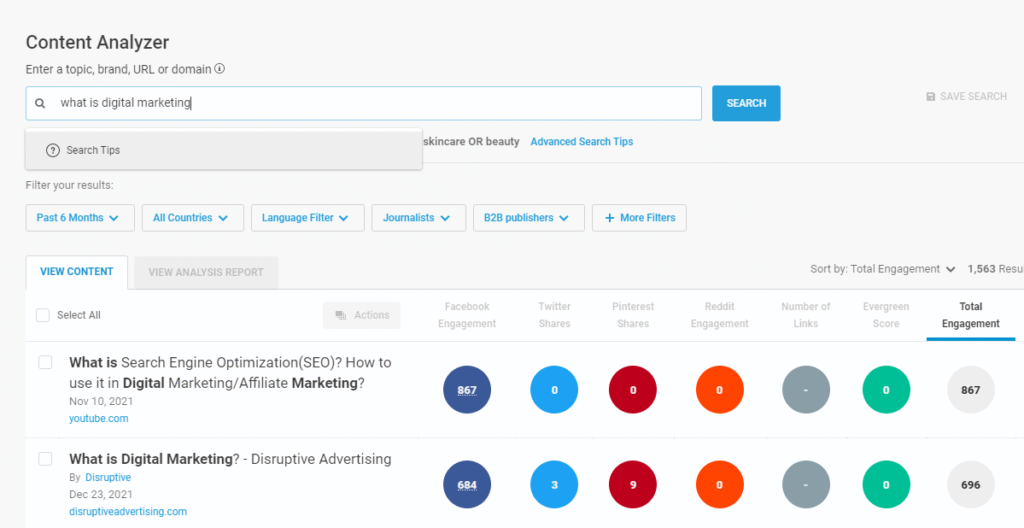Click the plus icon on More Filters
Image resolution: width=1024 pixels, height=528 pixels.
(x=609, y=218)
